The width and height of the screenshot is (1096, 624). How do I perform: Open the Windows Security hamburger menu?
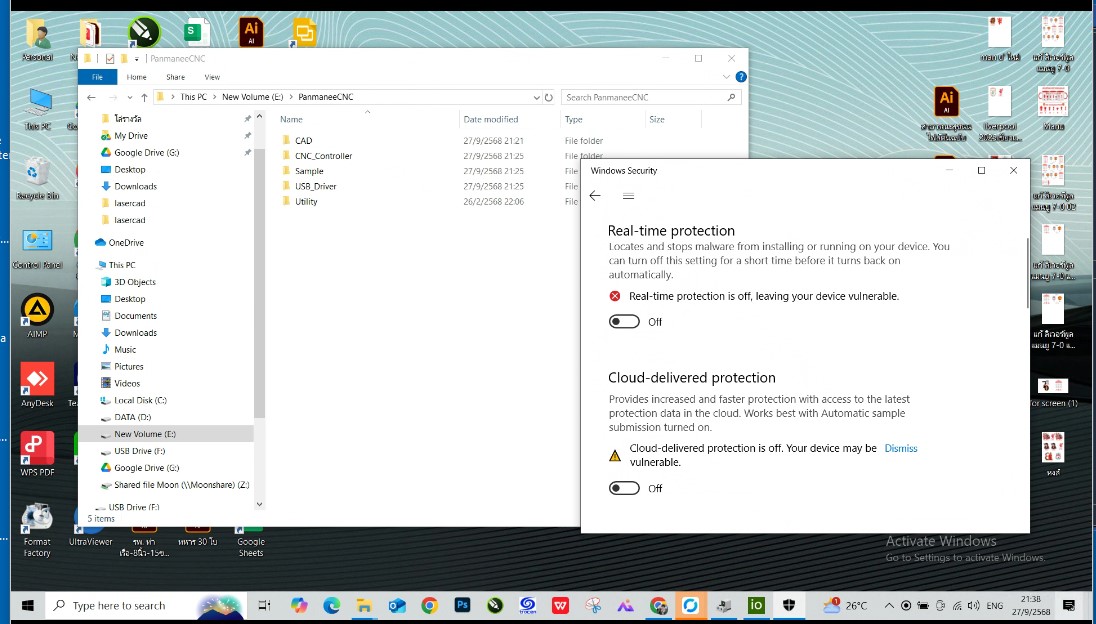tap(628, 196)
